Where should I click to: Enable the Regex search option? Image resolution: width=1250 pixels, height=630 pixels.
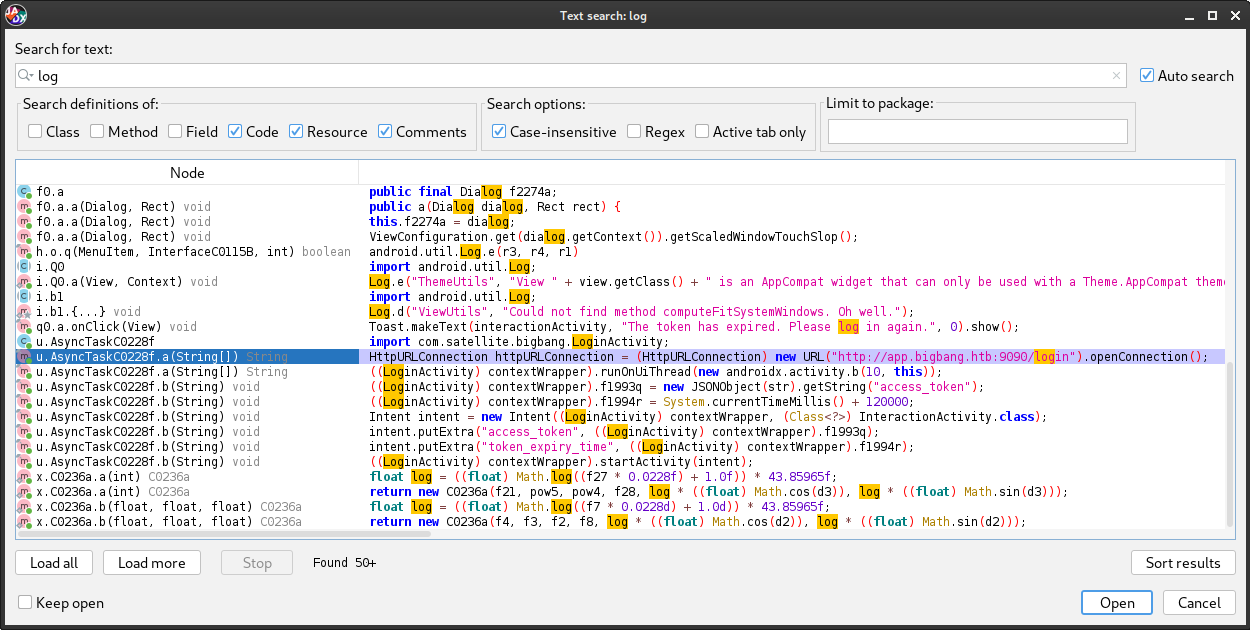coord(634,132)
